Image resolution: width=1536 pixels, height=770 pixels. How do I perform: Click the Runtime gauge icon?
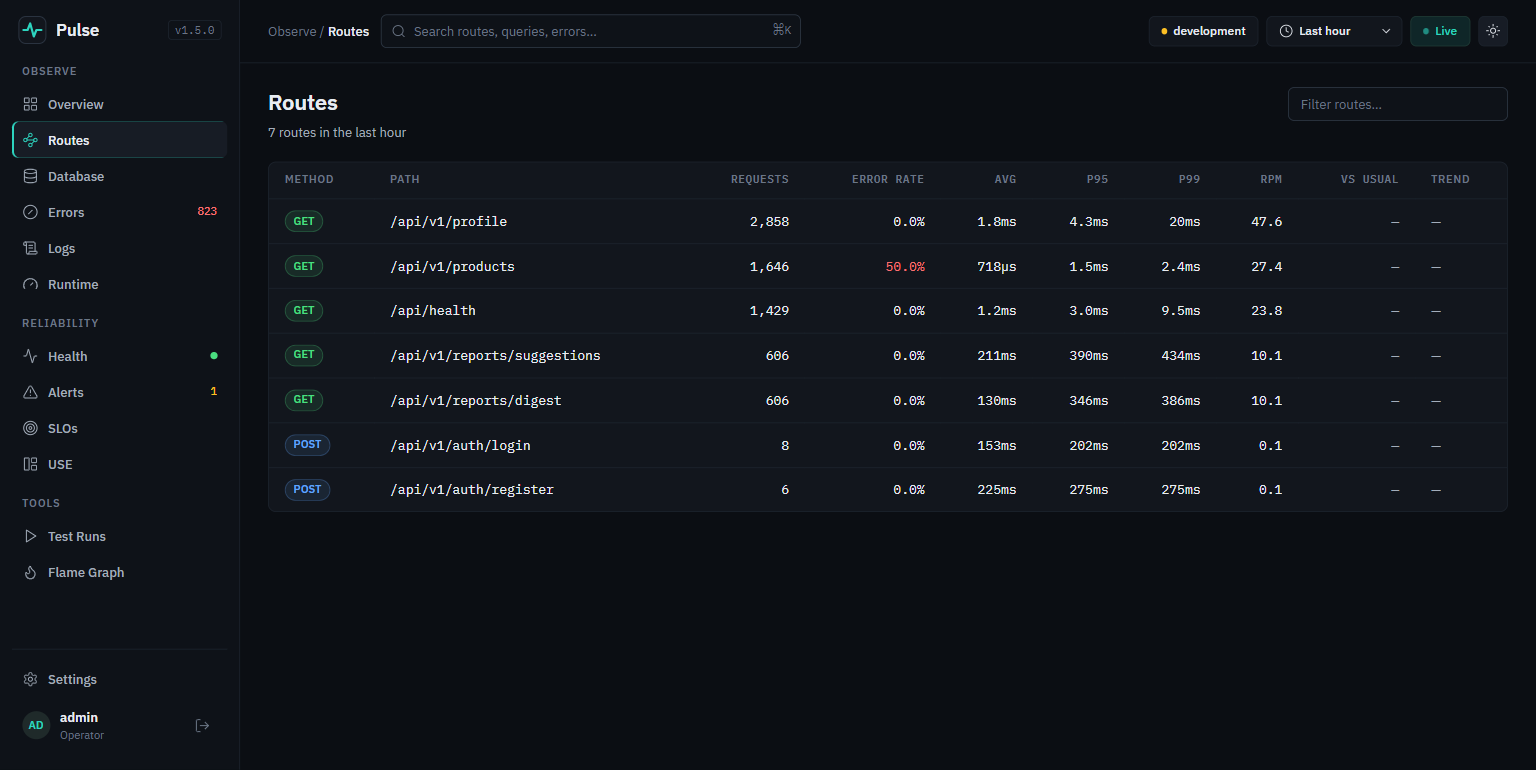[30, 284]
